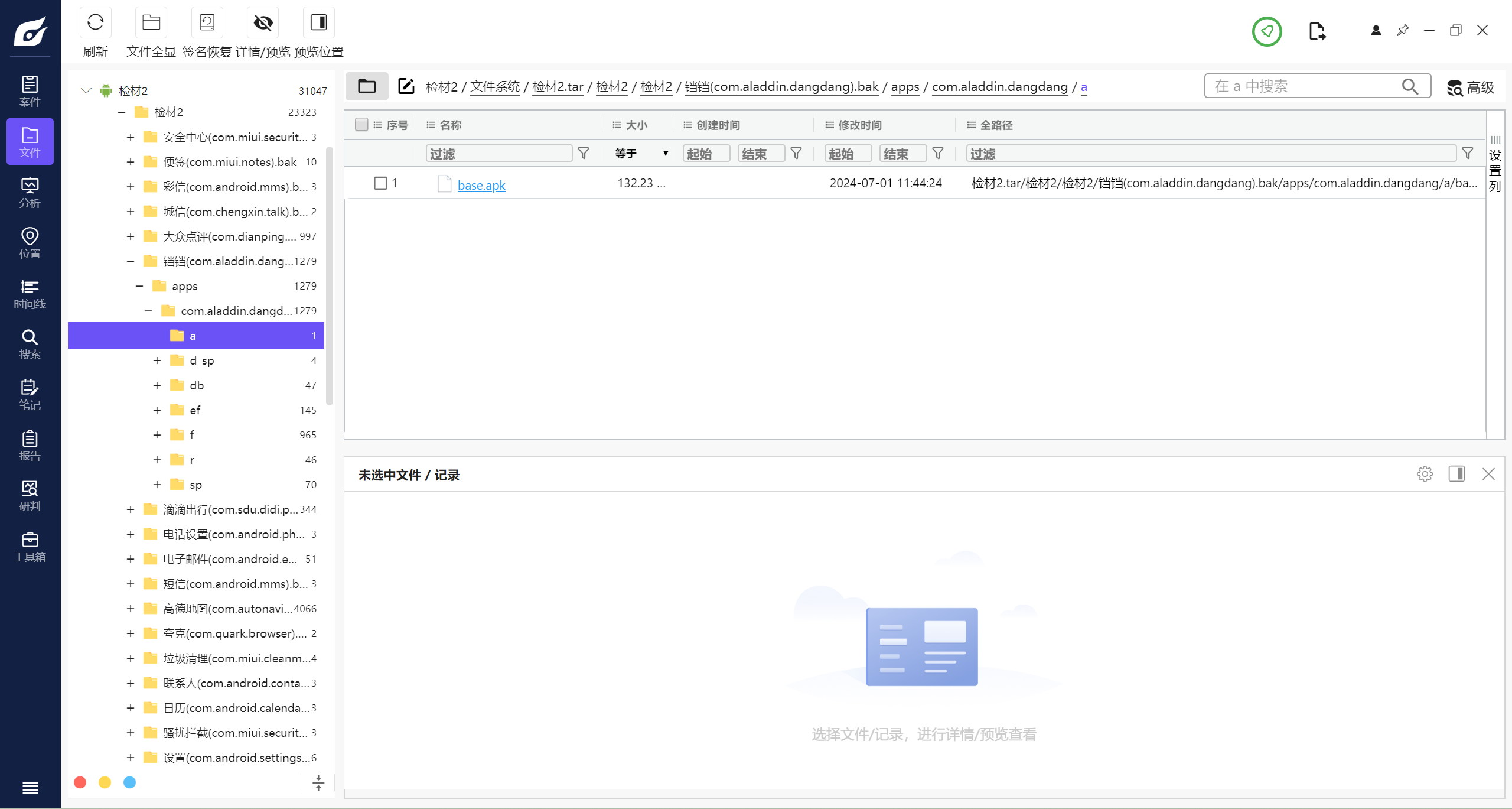Click the green shield status icon
Viewport: 1512px width, 809px height.
(x=1266, y=31)
